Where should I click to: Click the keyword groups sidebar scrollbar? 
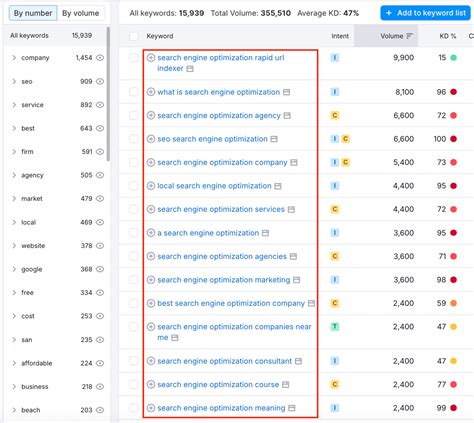108,94
